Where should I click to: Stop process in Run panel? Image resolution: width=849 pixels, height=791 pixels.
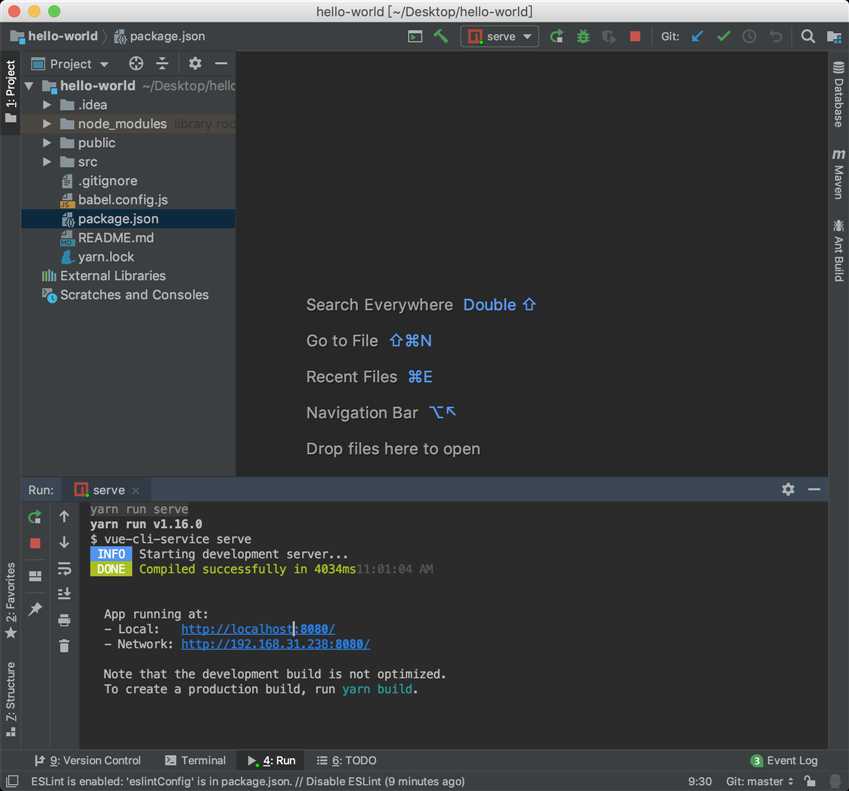[35, 543]
